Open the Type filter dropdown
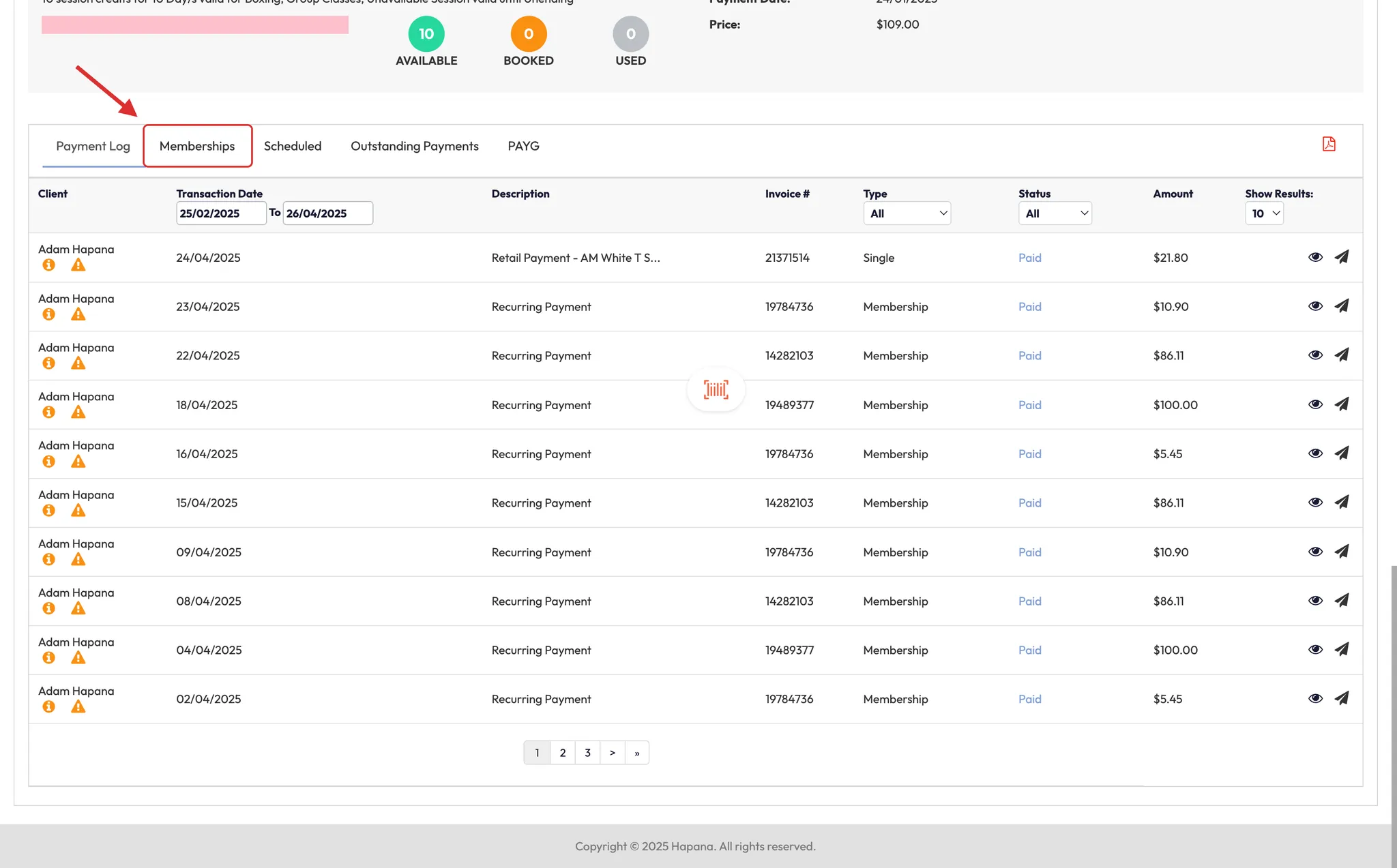The width and height of the screenshot is (1397, 868). [x=907, y=213]
